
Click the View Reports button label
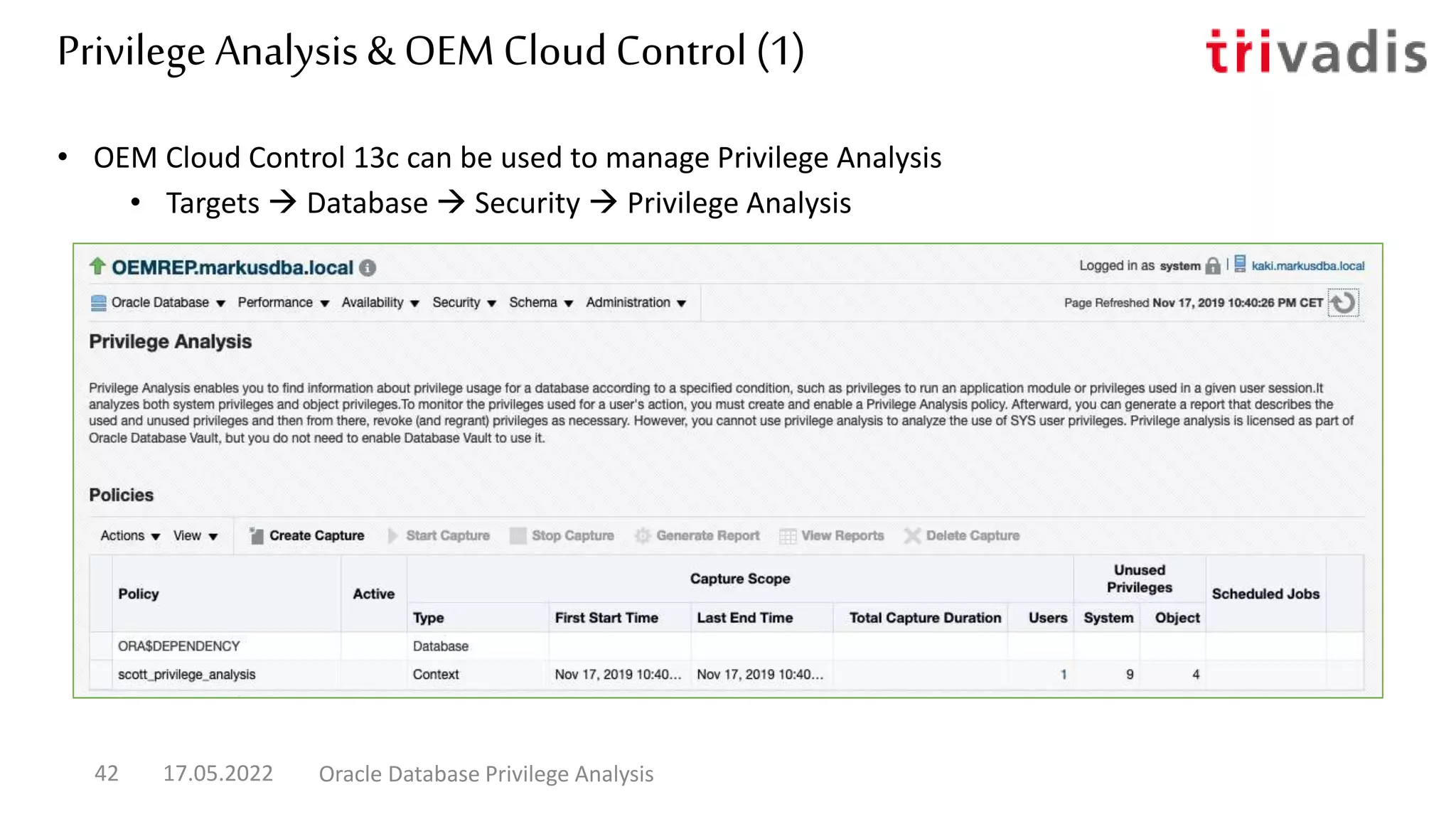(842, 535)
